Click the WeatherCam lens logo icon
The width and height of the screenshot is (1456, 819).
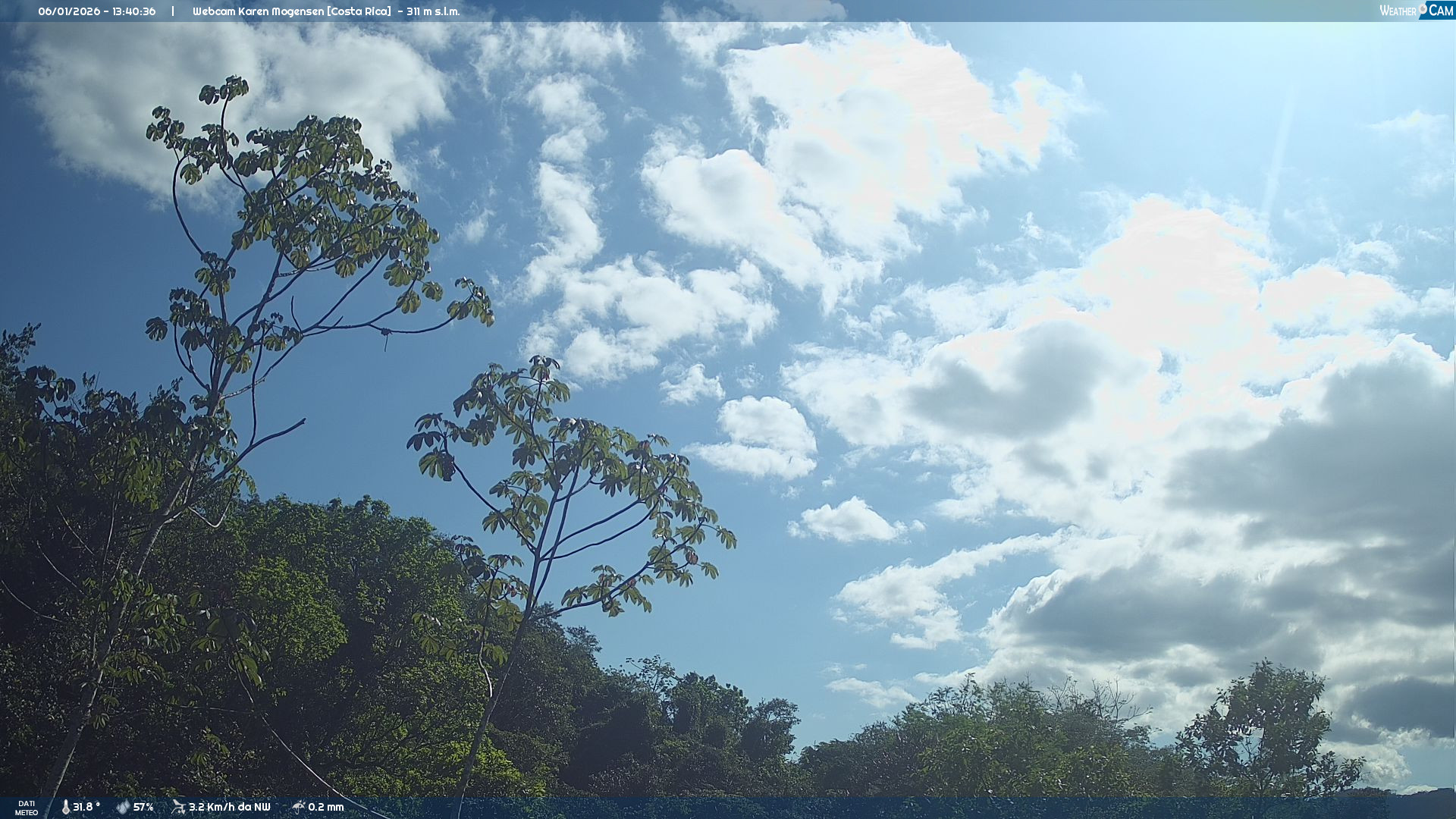coord(1423,8)
